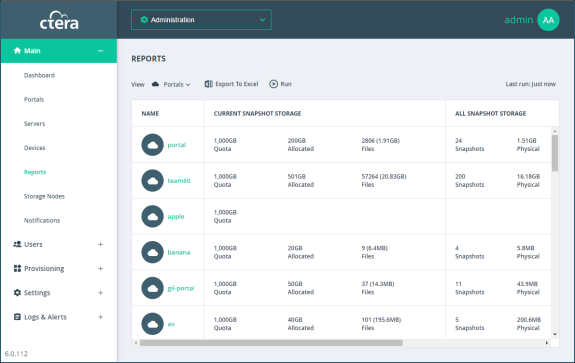Screen dimensions: 575x363
Task: Click the CTERA logo
Action: pyautogui.click(x=59, y=21)
